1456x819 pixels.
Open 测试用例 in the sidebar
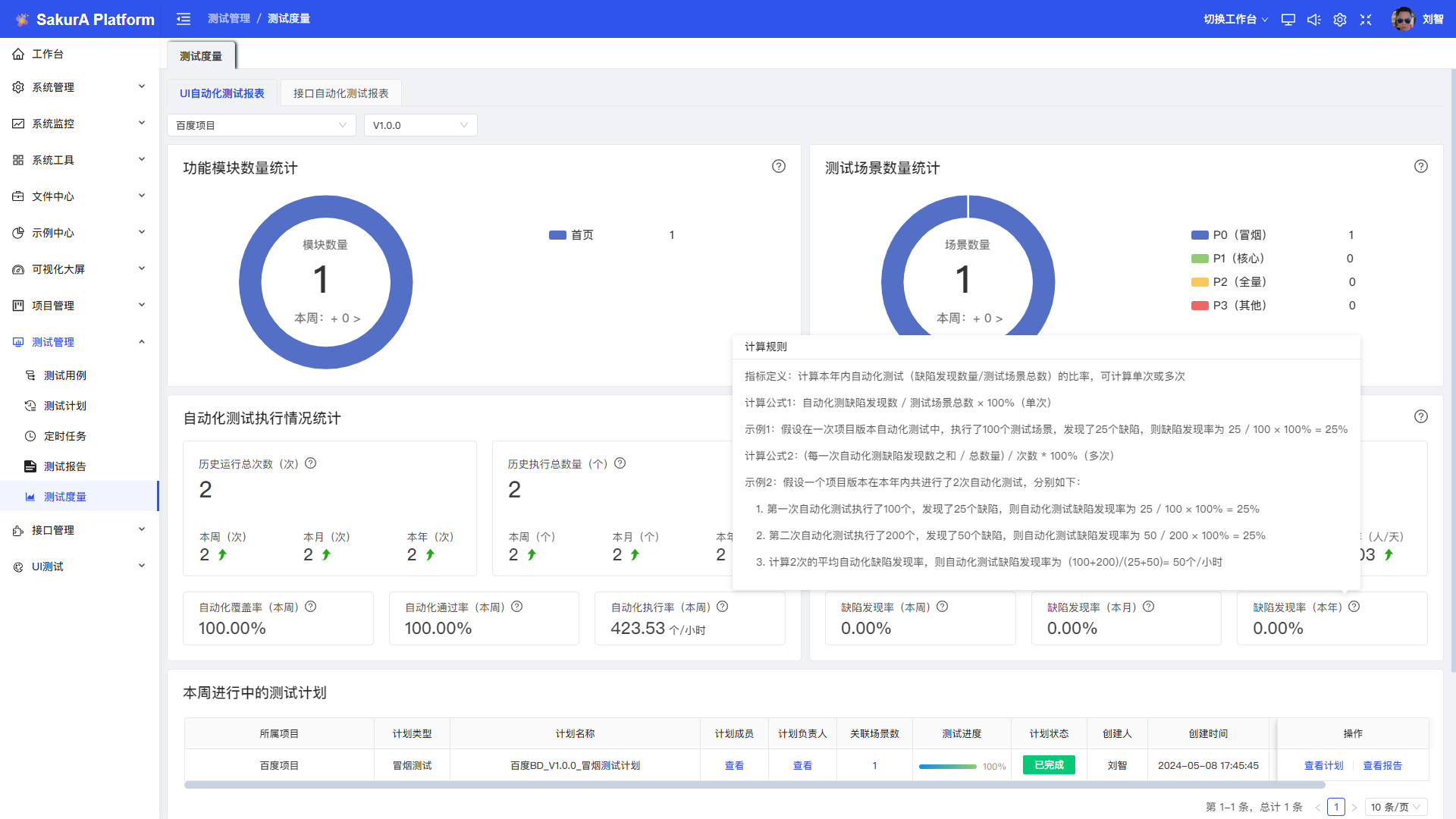79,375
